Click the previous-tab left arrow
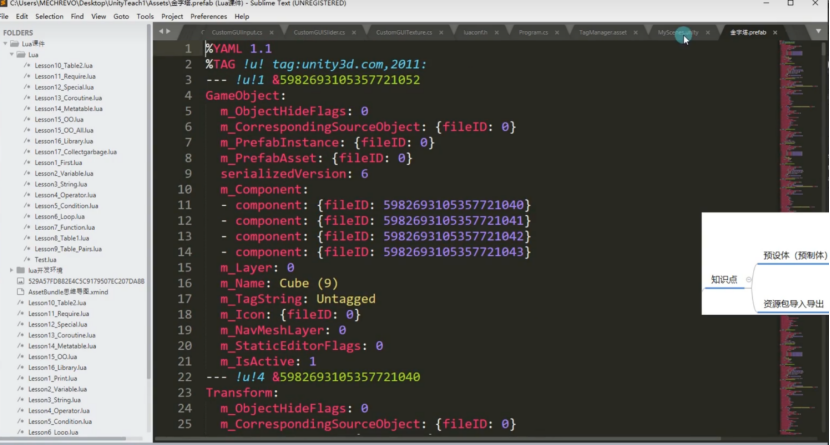The height and width of the screenshot is (445, 830). tap(161, 32)
